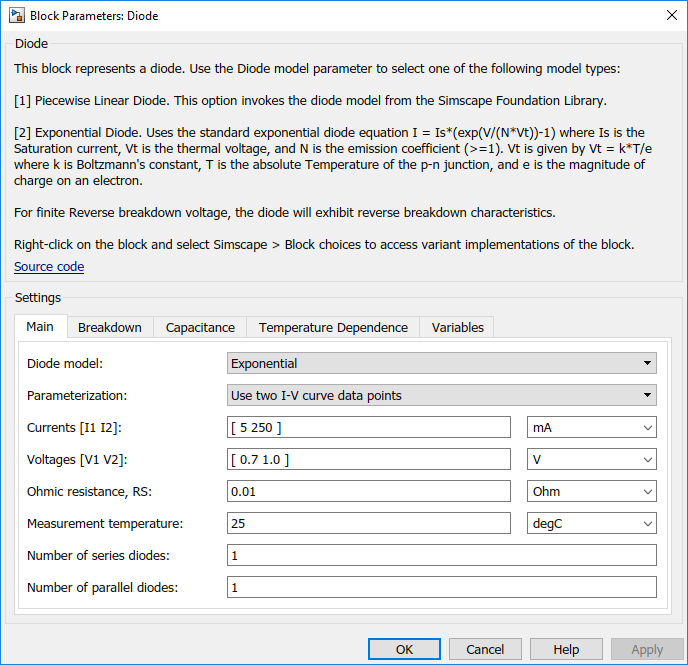Image resolution: width=688 pixels, height=665 pixels.
Task: Open the Source code link
Action: (49, 267)
